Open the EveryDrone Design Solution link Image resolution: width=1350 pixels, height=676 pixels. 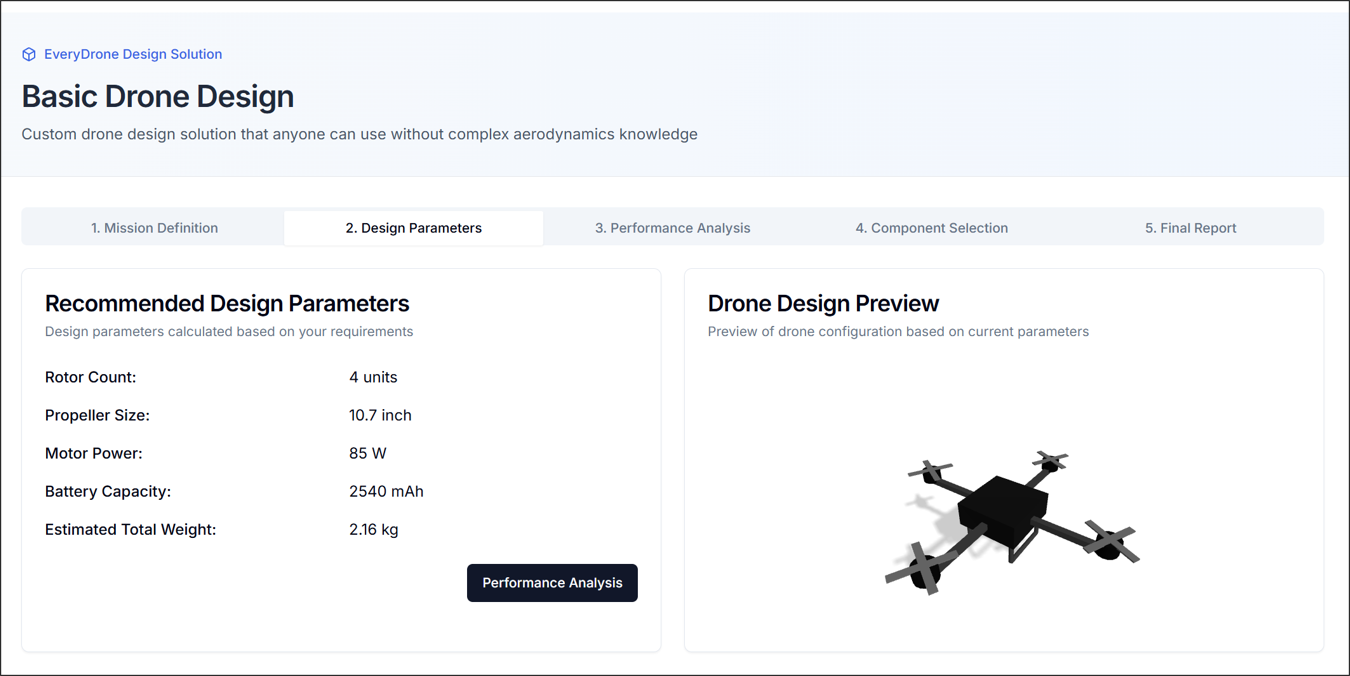coord(133,54)
